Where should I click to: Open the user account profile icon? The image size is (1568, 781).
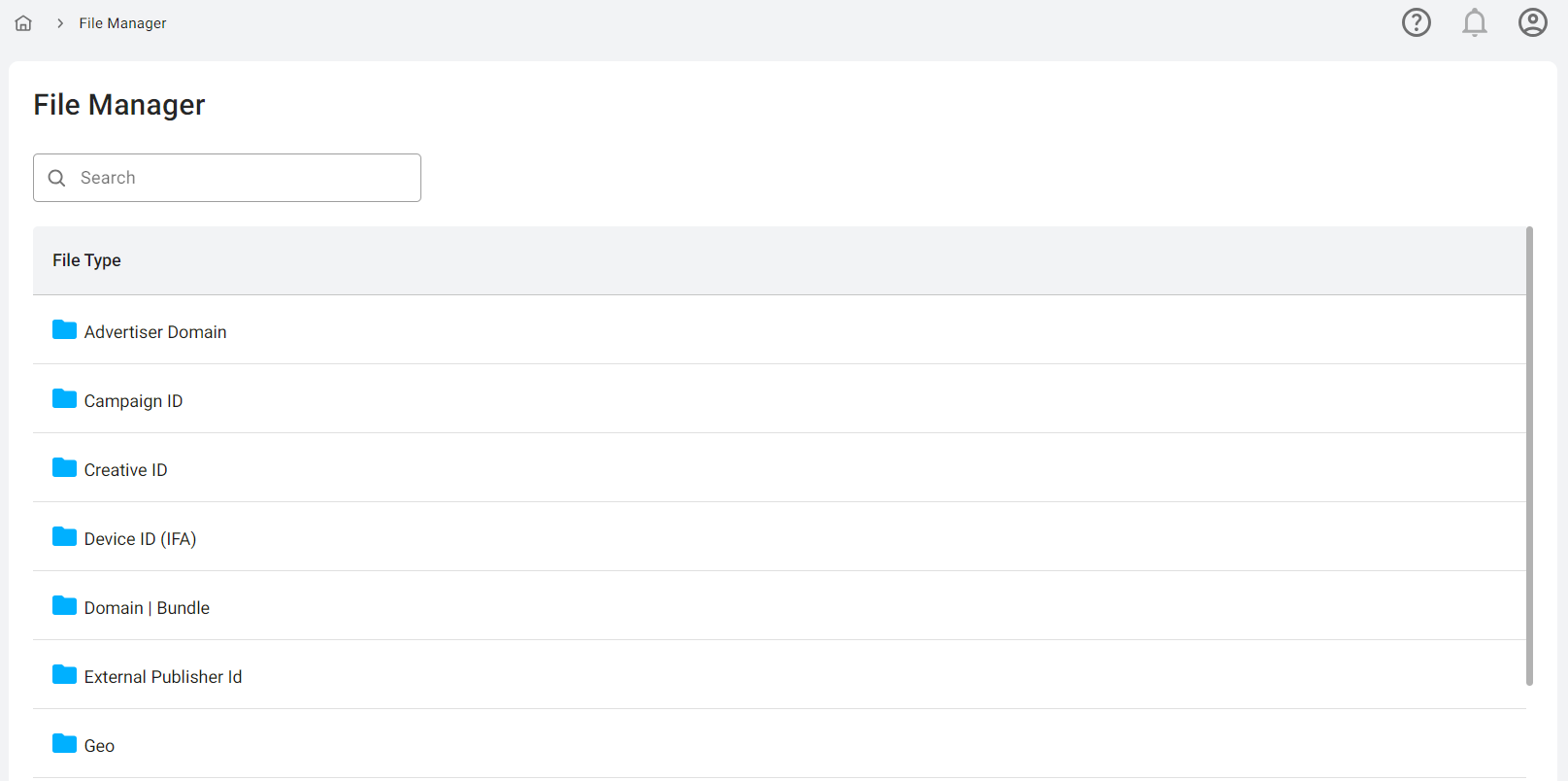point(1532,22)
